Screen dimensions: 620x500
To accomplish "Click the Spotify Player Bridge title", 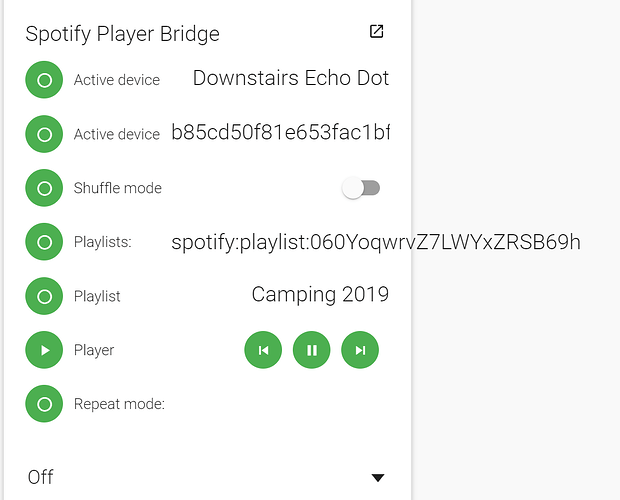I will pyautogui.click(x=122, y=33).
